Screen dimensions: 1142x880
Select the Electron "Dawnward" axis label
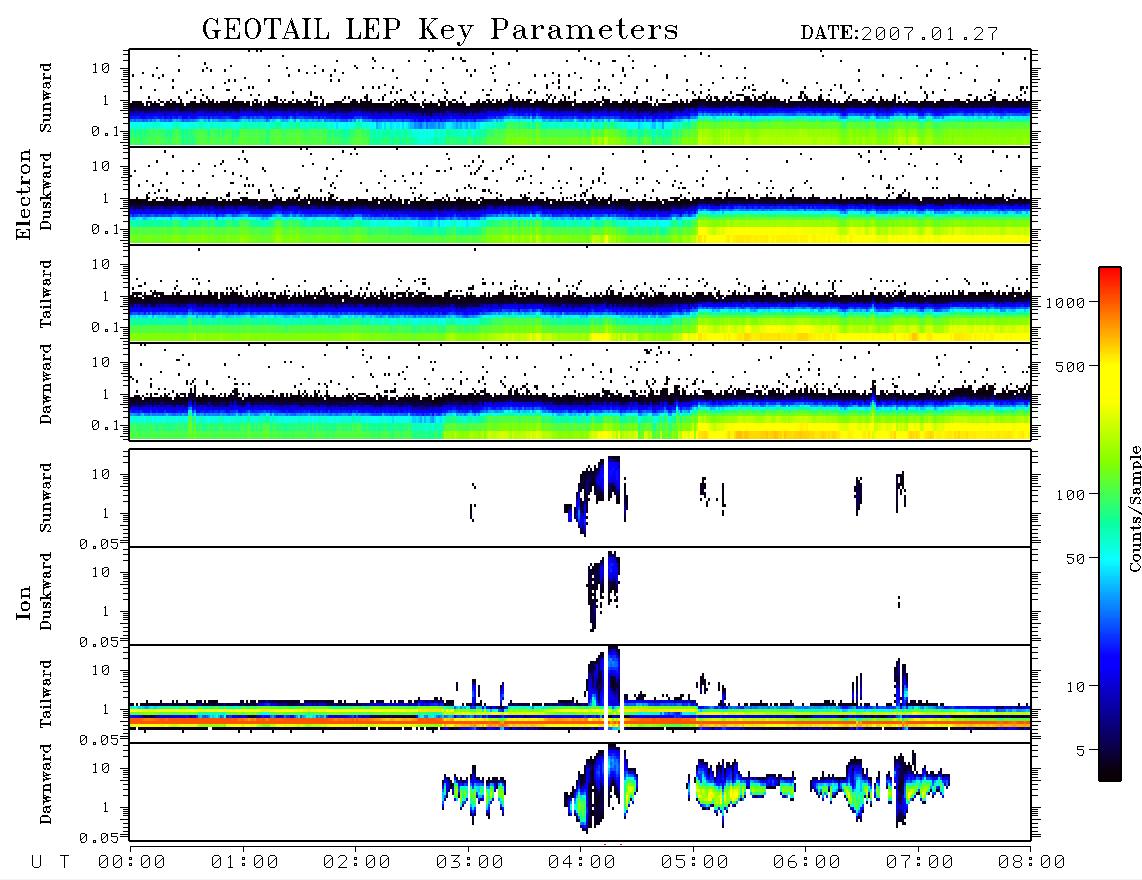pyautogui.click(x=46, y=385)
